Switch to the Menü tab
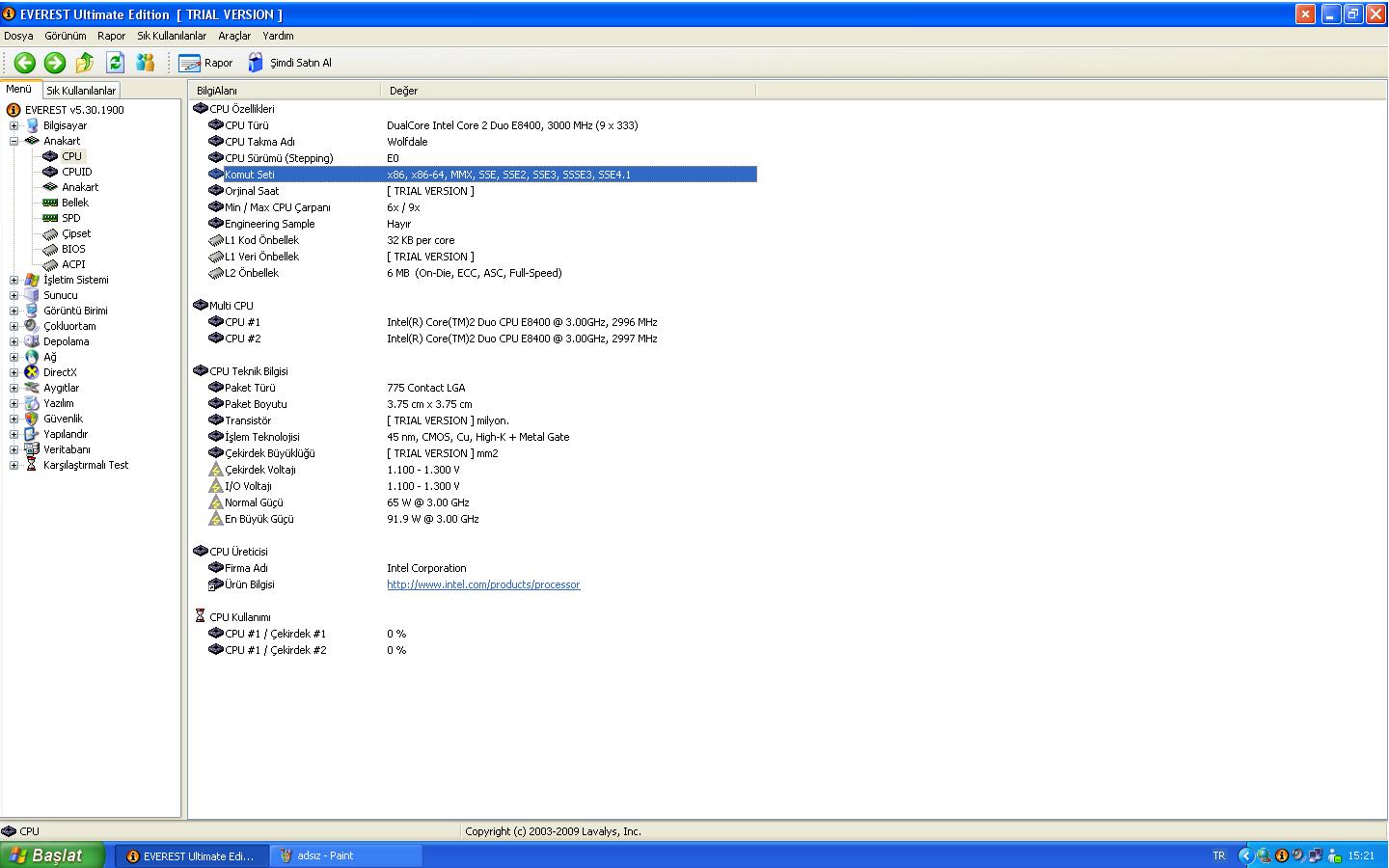Image resolution: width=1389 pixels, height=868 pixels. click(19, 89)
